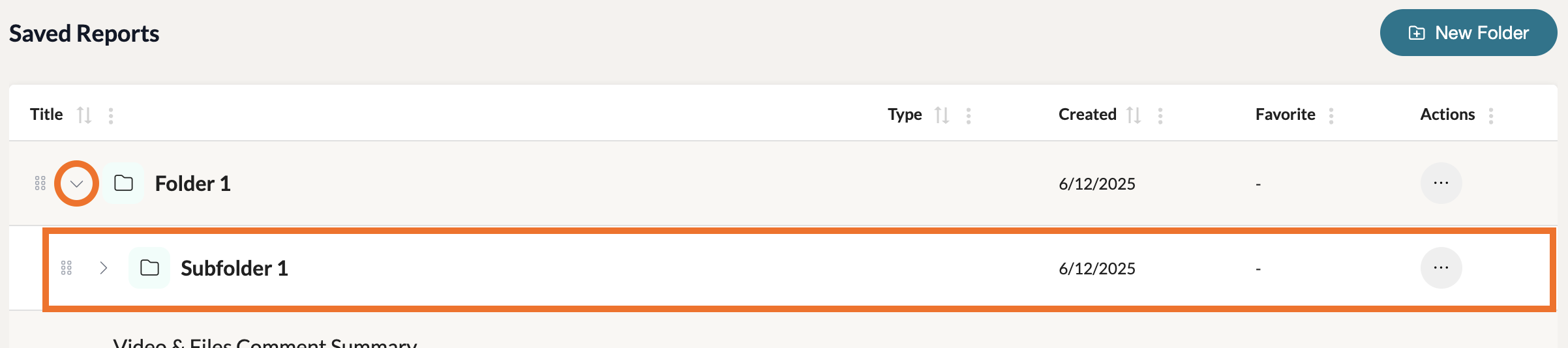The height and width of the screenshot is (348, 1568).
Task: Sort the table by Created date
Action: click(1134, 115)
